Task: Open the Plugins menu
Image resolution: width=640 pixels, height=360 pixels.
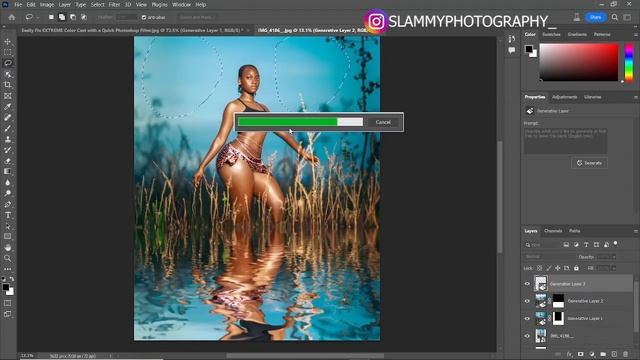Action: point(160,4)
